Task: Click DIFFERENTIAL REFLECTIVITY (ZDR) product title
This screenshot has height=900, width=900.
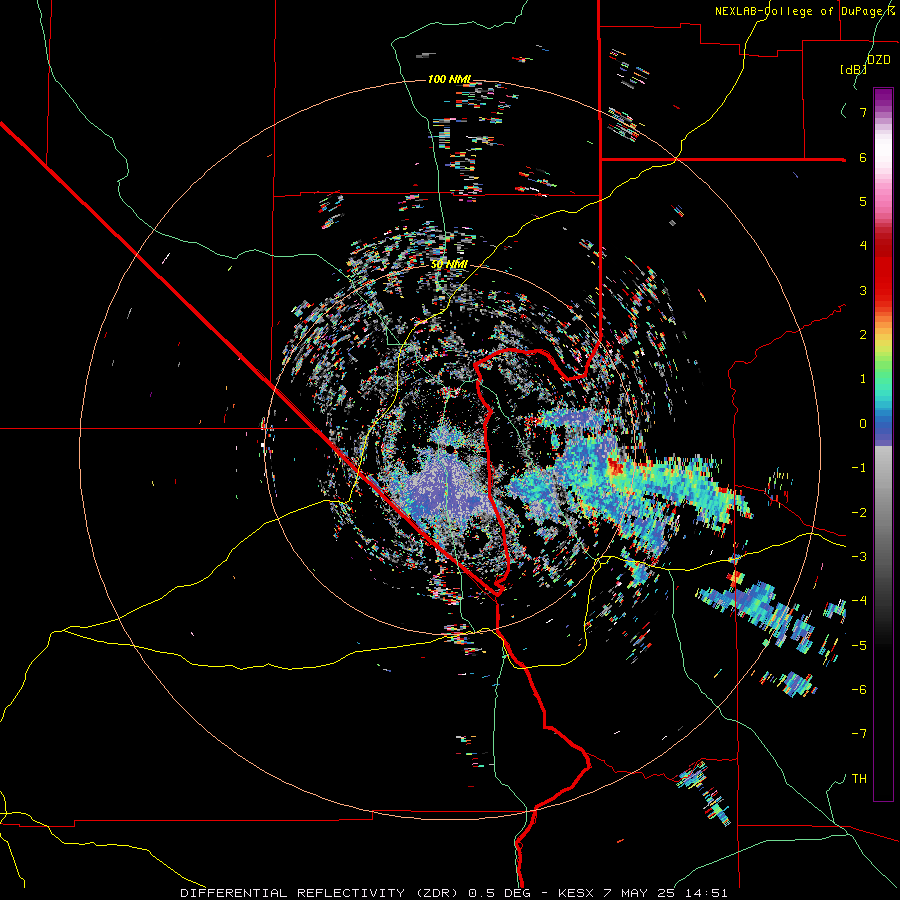Action: (321, 893)
